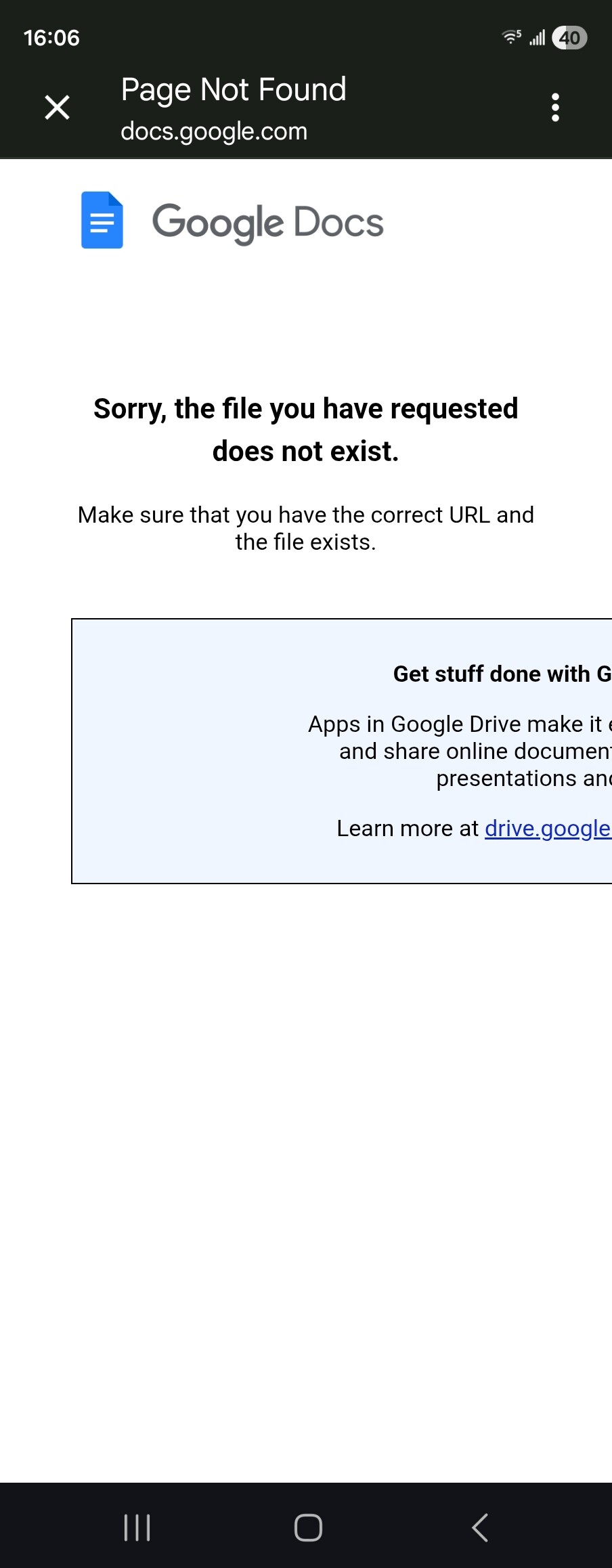Tap the Wi-Fi status icon
The image size is (612, 1568).
point(511,37)
